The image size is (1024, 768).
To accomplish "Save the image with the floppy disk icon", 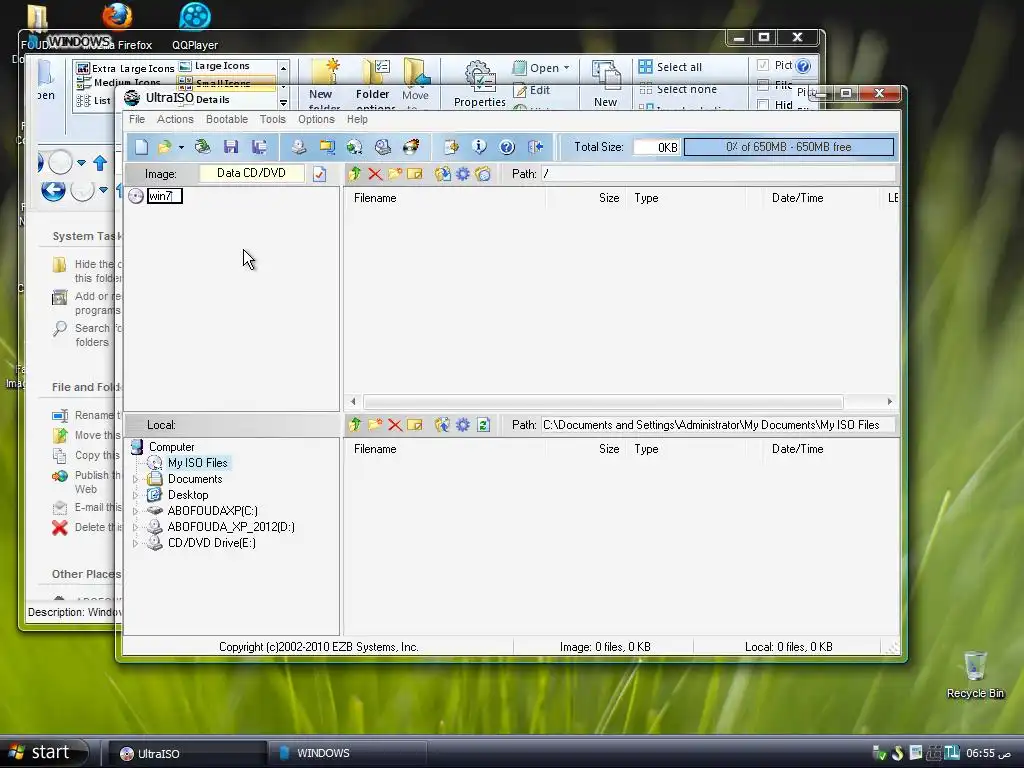I will point(231,147).
